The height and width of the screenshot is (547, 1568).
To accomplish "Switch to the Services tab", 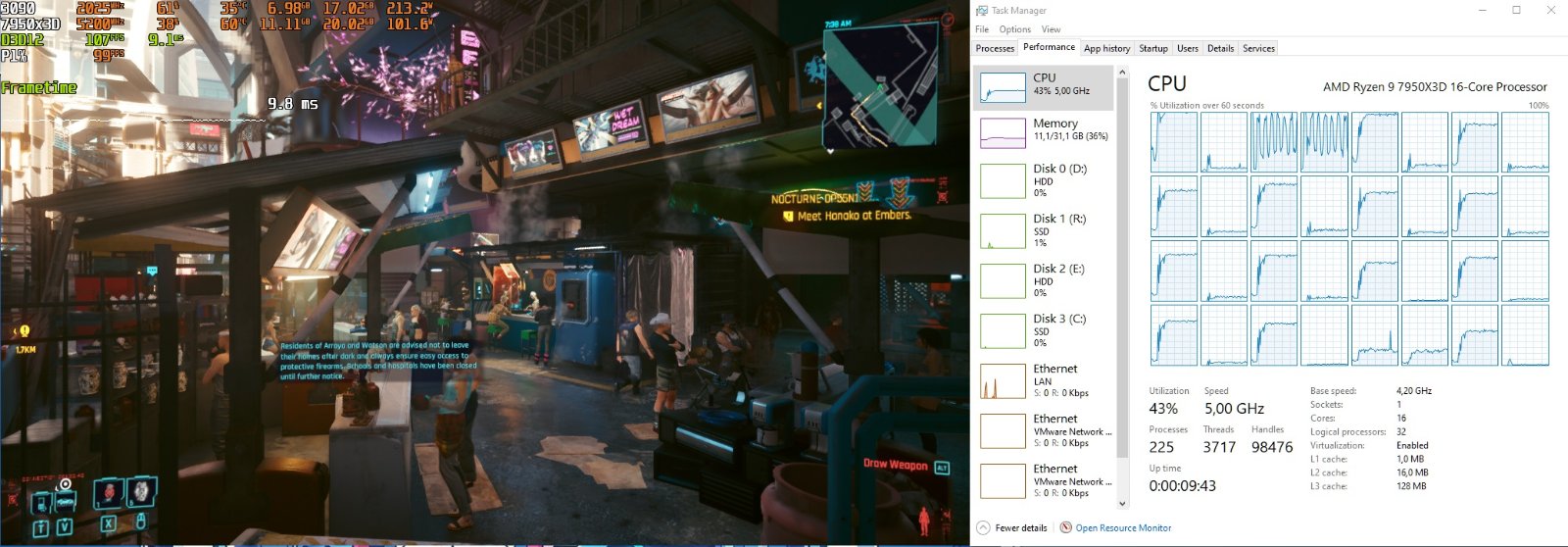I will click(x=1258, y=48).
